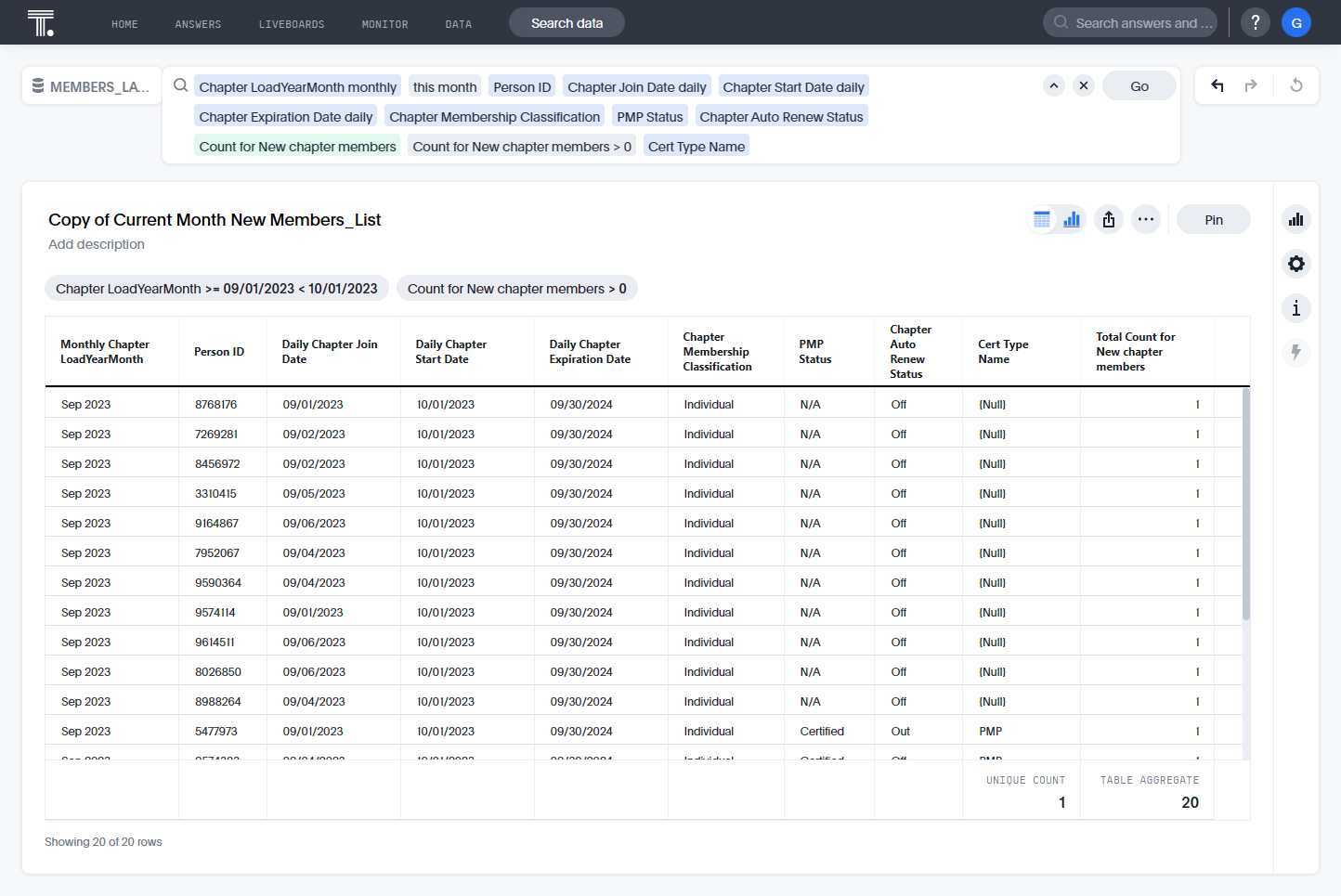
Task: Click the Go button
Action: pyautogui.click(x=1139, y=85)
